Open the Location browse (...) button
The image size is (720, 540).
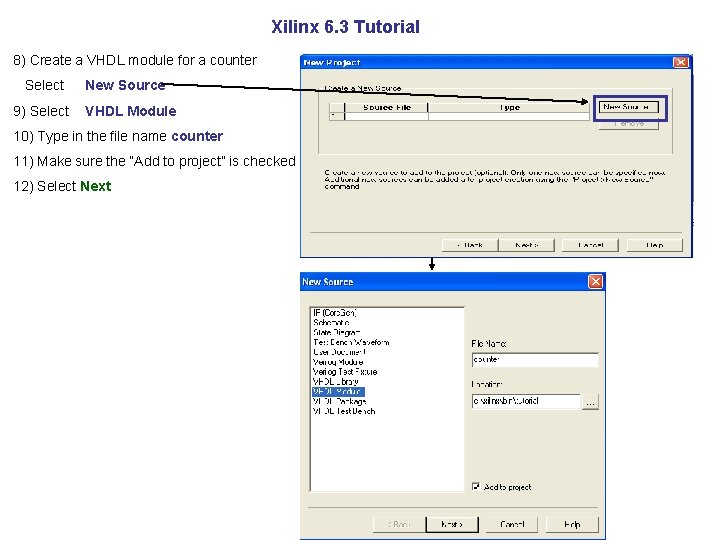[591, 402]
